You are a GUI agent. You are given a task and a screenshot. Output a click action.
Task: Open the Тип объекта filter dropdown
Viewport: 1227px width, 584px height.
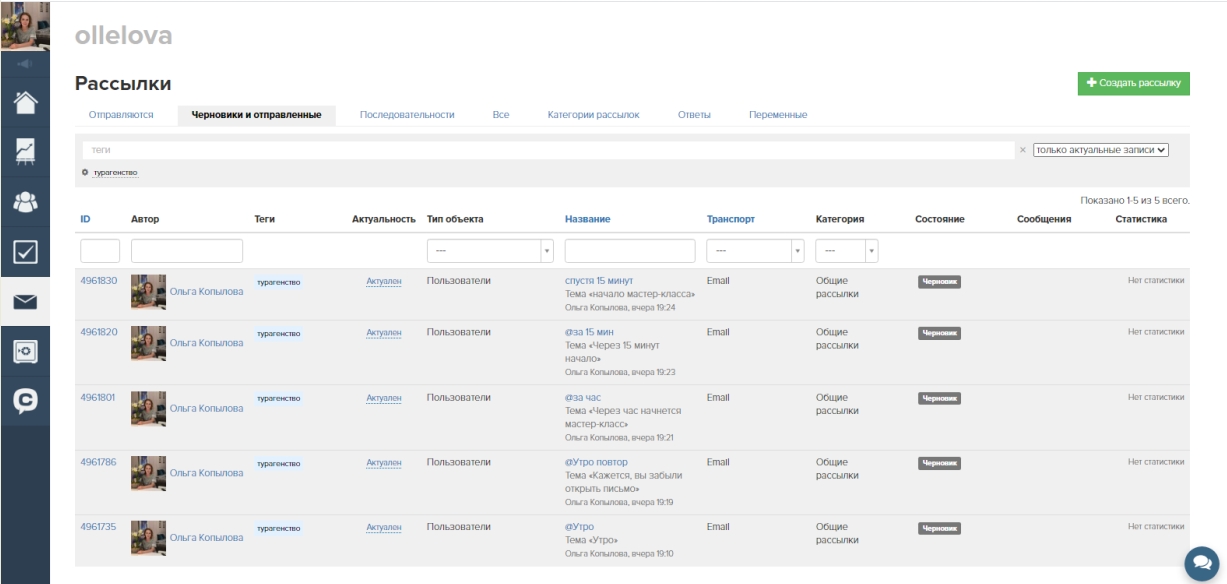(x=490, y=251)
